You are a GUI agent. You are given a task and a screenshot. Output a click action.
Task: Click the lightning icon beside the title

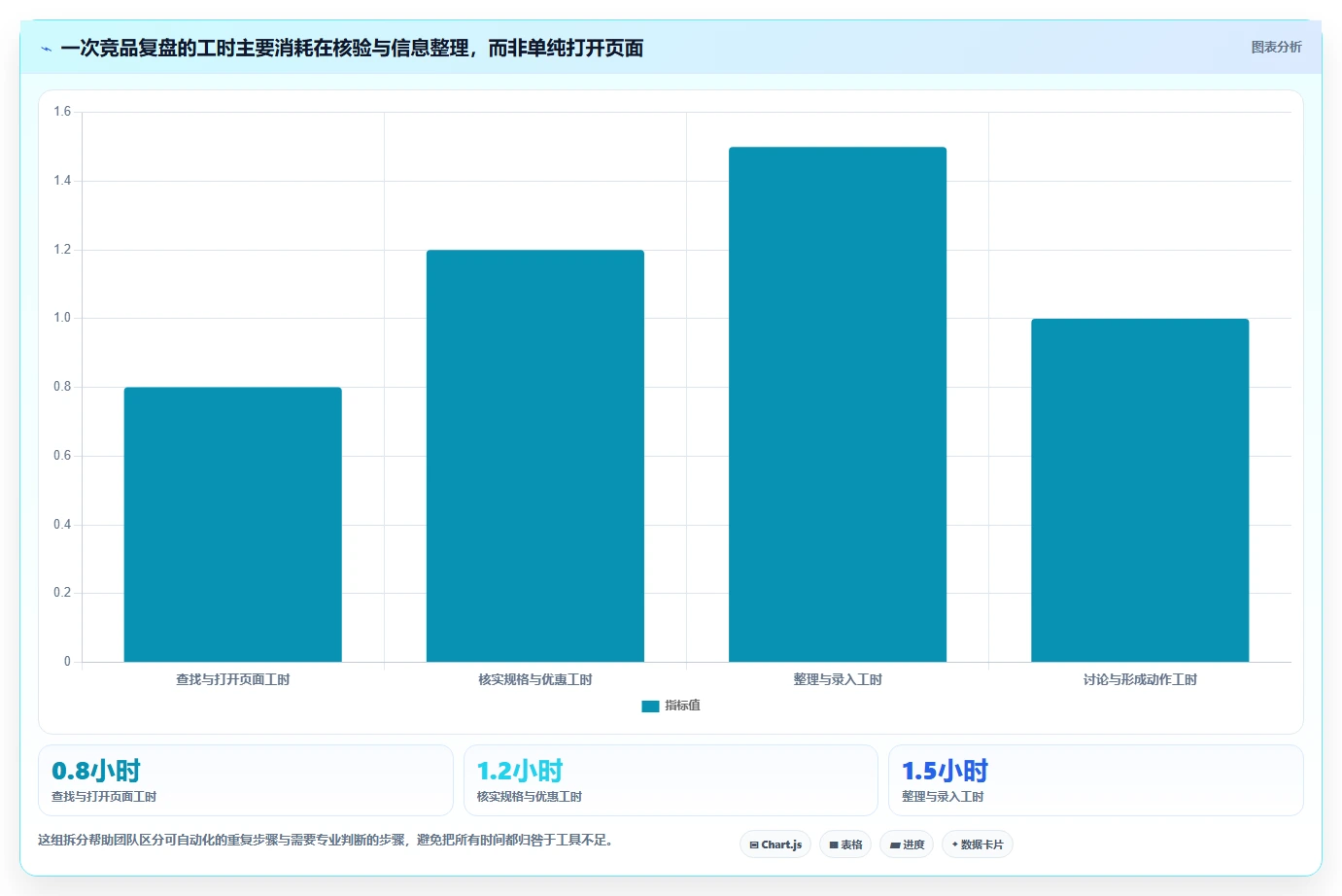[x=46, y=49]
